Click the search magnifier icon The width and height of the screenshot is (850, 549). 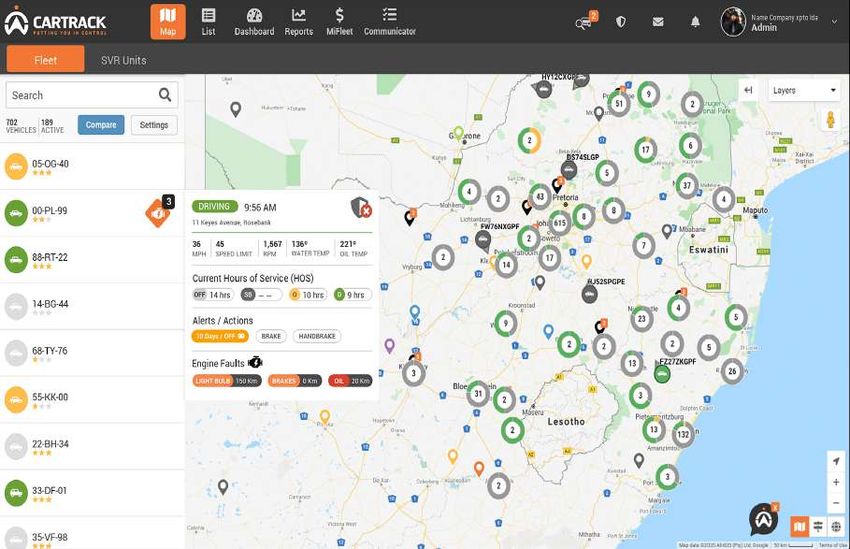[x=165, y=95]
